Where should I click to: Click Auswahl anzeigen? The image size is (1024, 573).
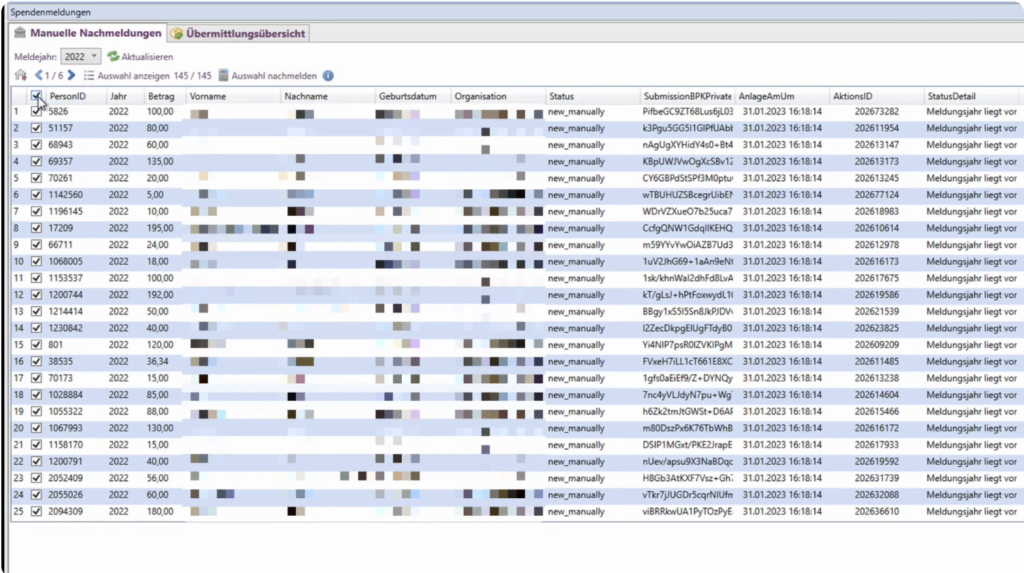pyautogui.click(x=133, y=76)
